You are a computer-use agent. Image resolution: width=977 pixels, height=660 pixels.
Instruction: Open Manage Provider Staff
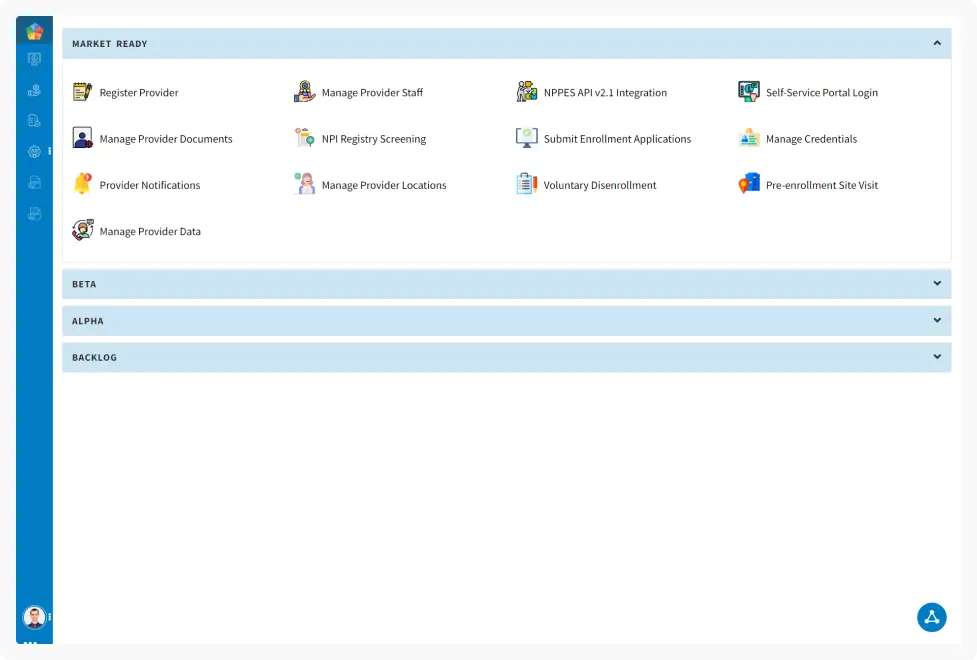[371, 93]
